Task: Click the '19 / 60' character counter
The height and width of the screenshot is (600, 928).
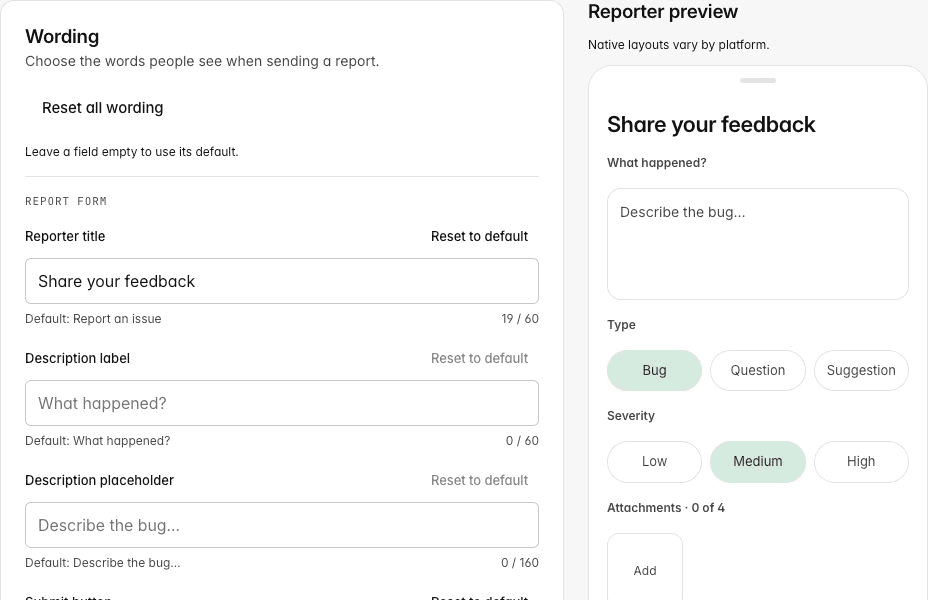Action: 520,318
